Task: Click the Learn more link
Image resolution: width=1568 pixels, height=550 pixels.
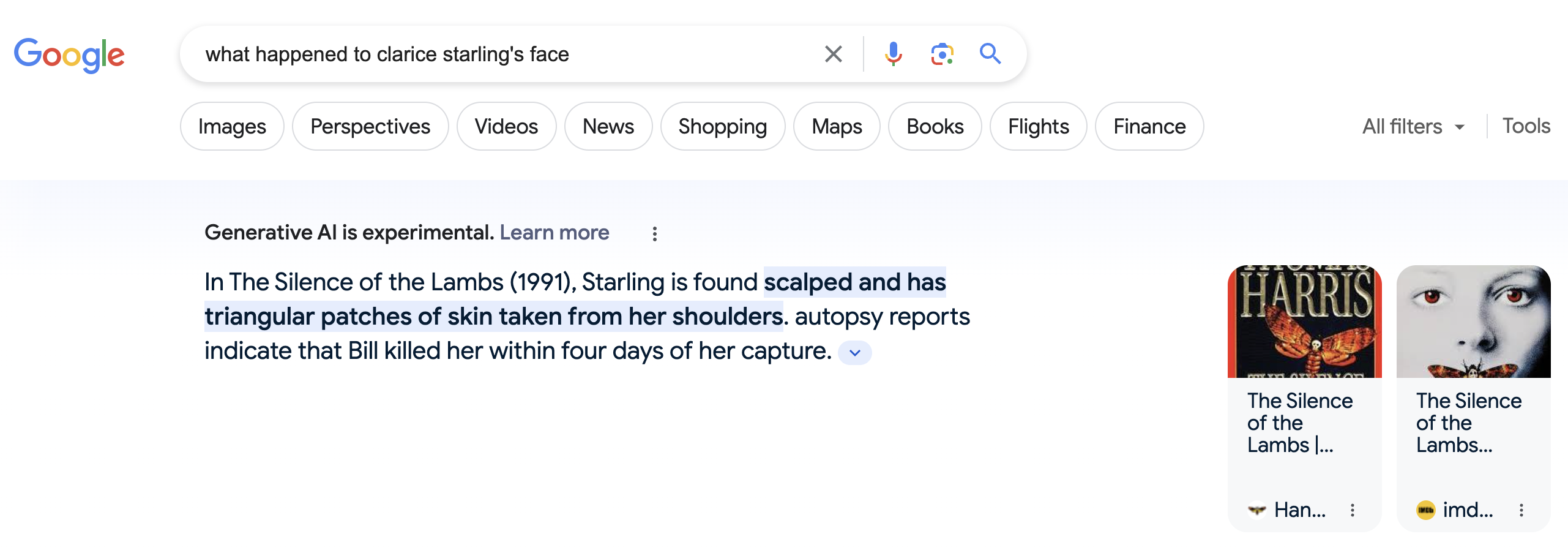Action: point(554,233)
